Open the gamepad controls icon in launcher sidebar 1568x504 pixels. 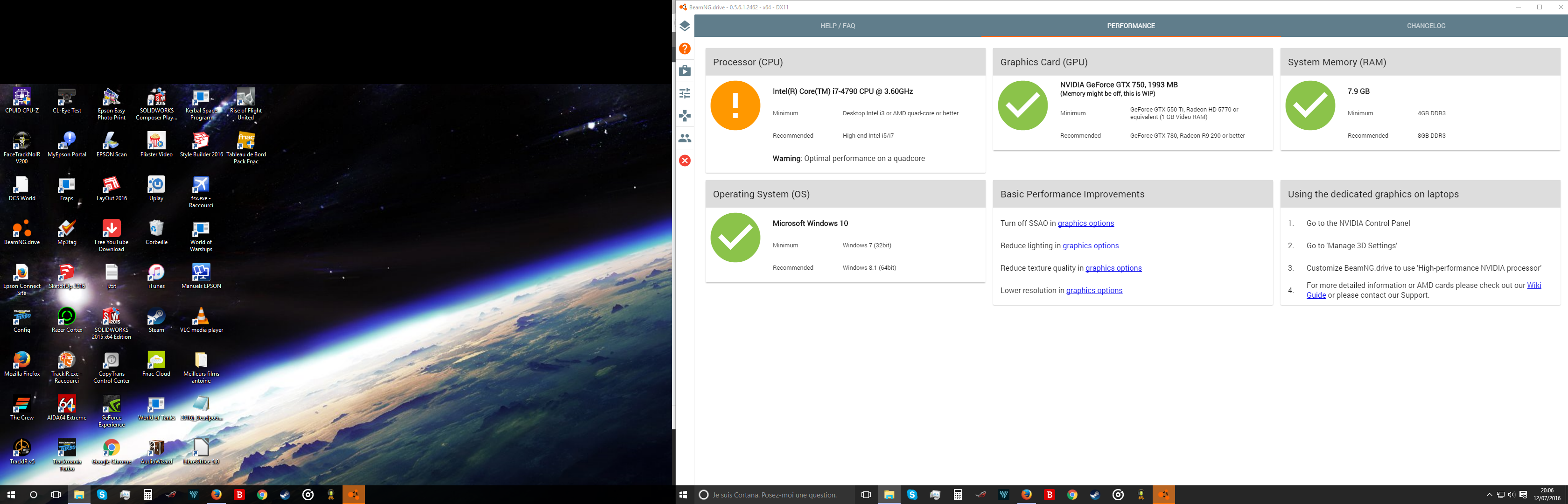coord(685,116)
